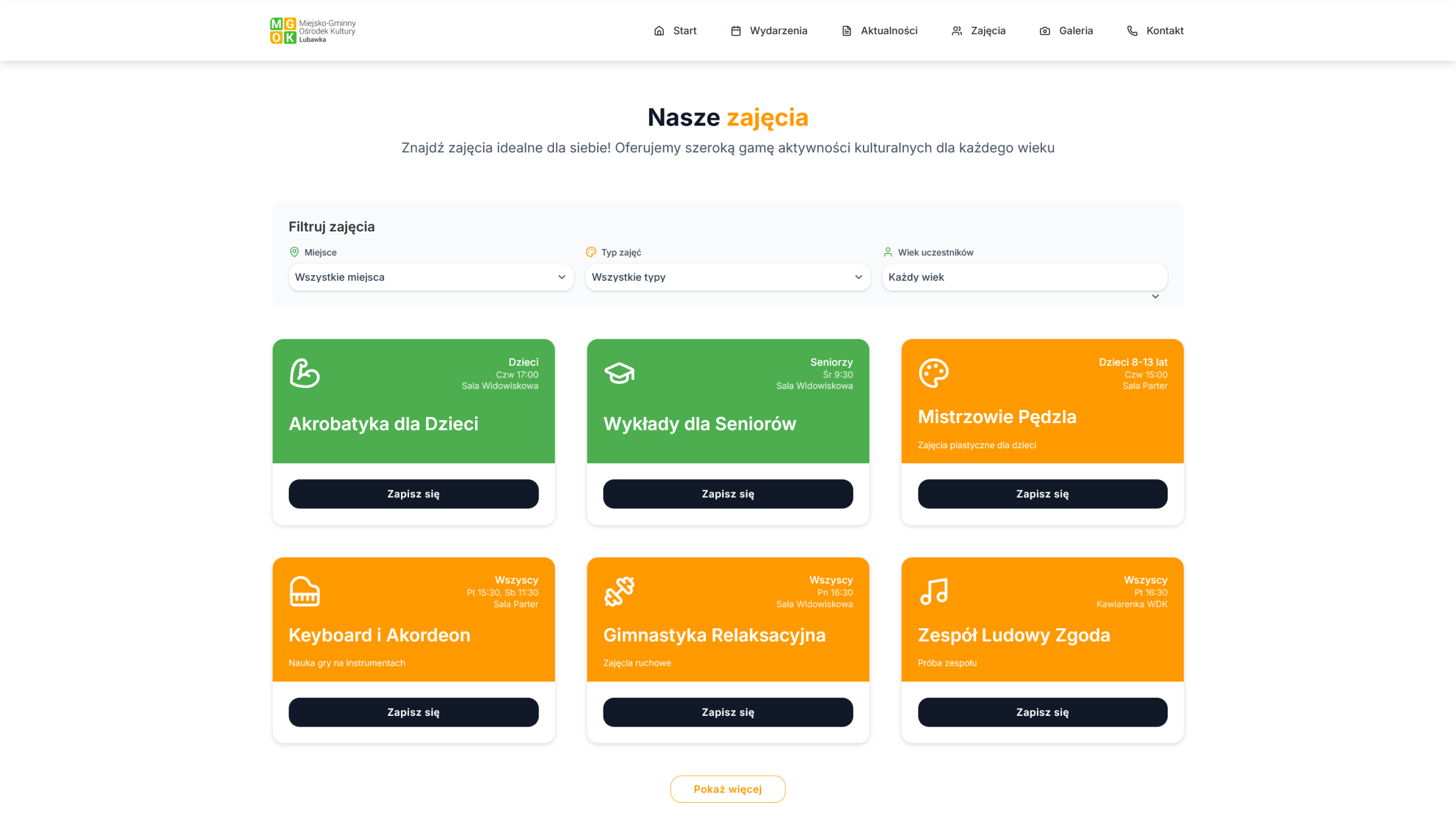This screenshot has width=1456, height=825.
Task: Open the Wszystkie miejsca dropdown
Action: tap(431, 277)
